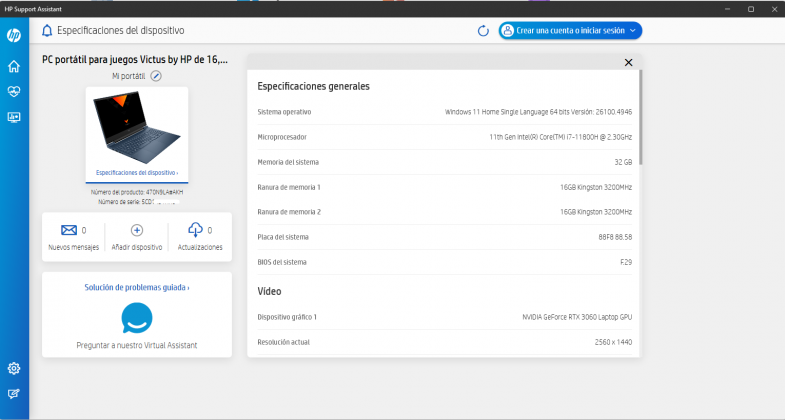
Task: Open the feedback icon at sidebar bottom
Action: (14, 393)
